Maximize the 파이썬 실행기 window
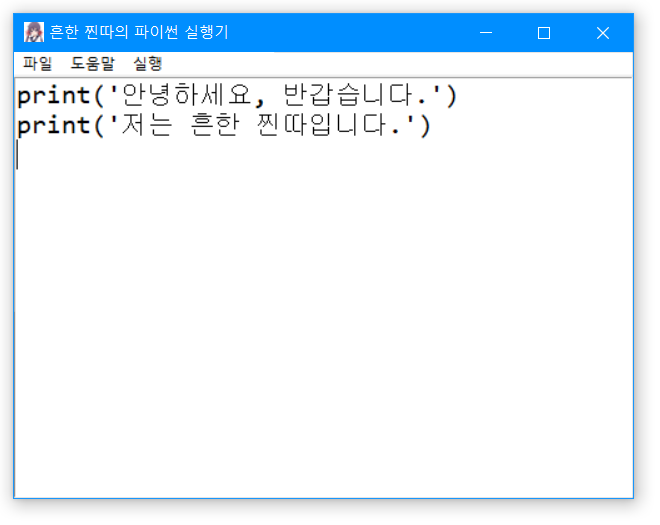 click(x=544, y=32)
